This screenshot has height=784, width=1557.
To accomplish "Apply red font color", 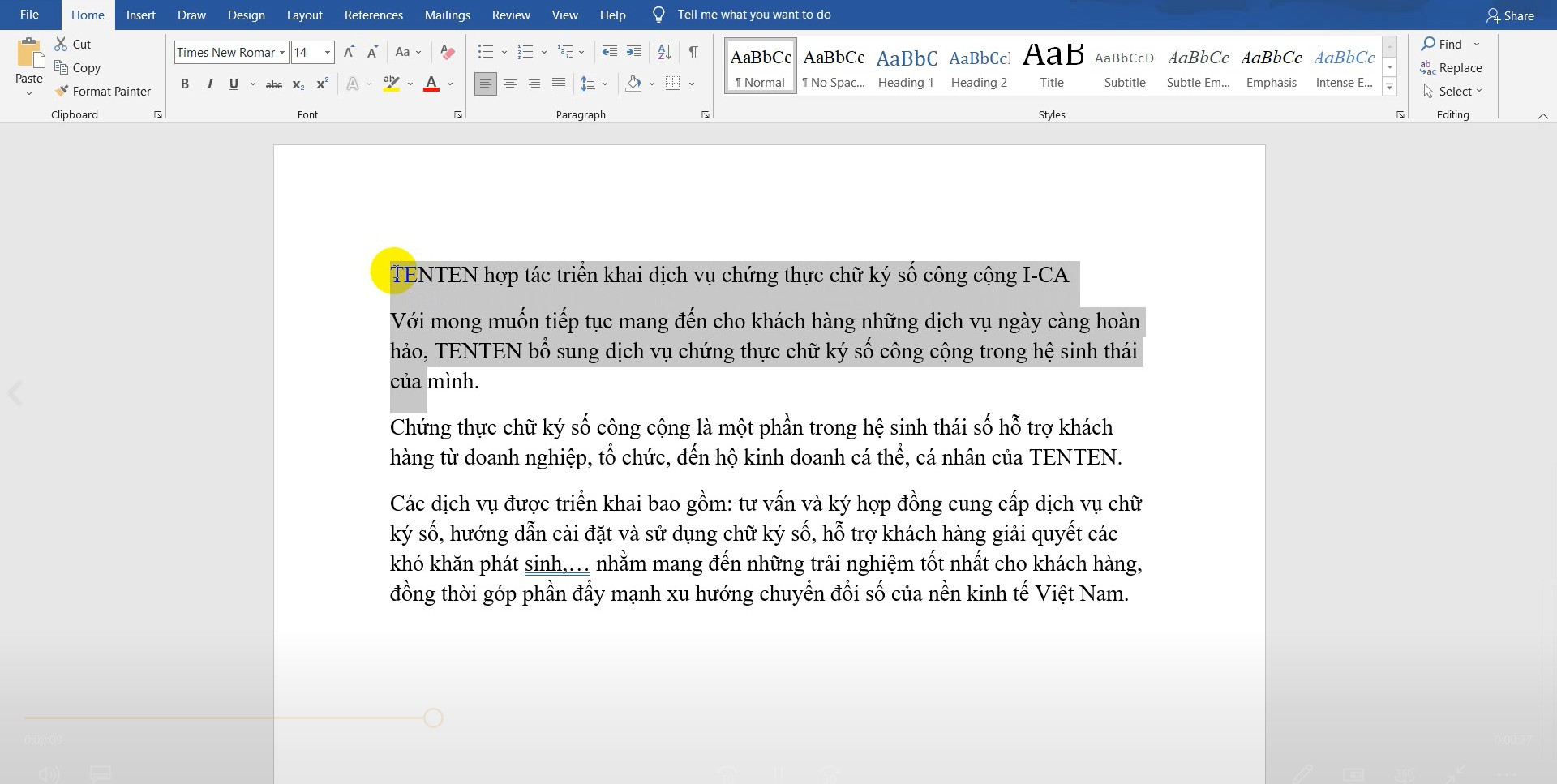I will 431,84.
